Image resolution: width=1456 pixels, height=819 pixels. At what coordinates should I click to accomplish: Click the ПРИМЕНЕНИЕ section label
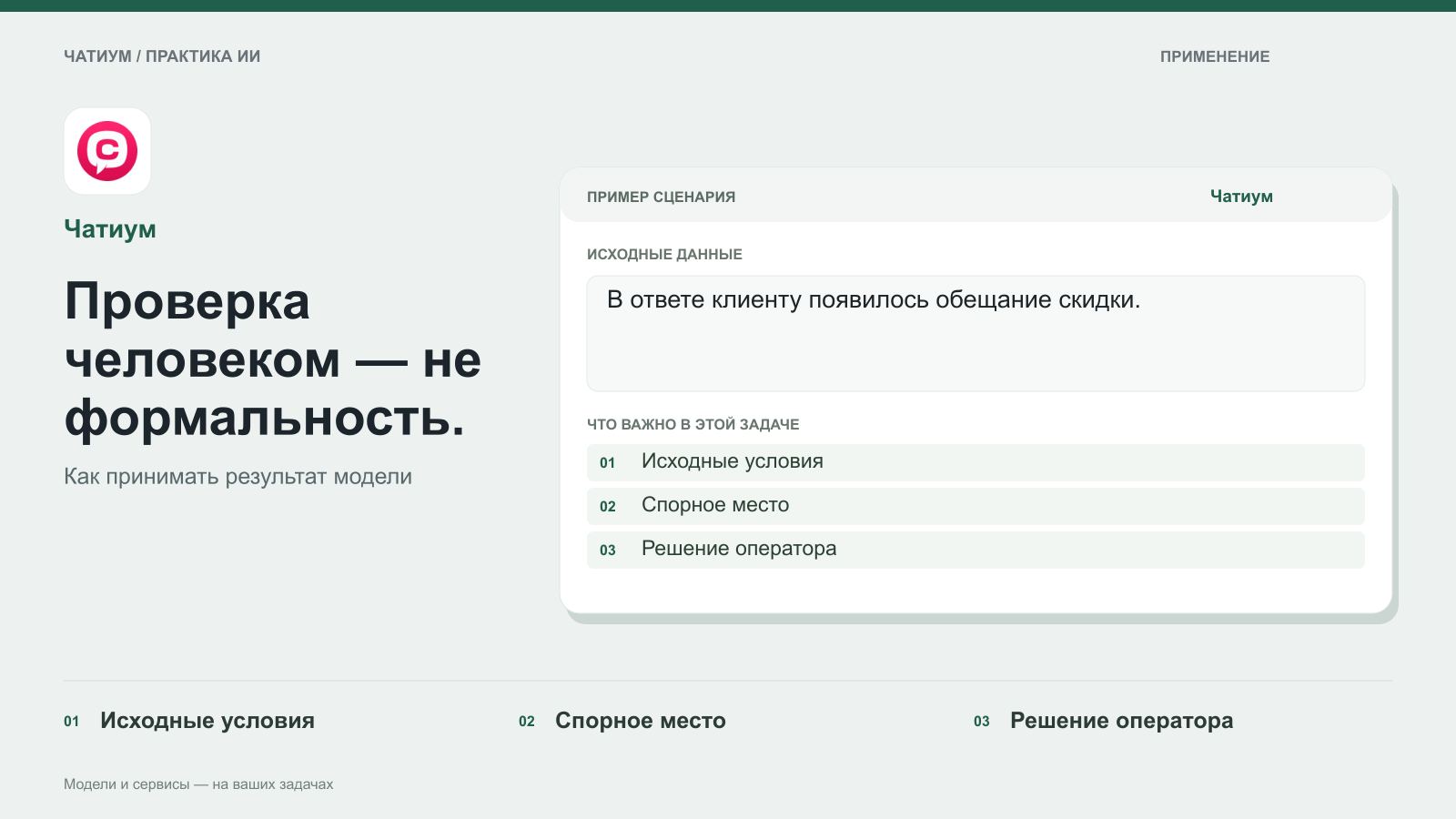1215,56
